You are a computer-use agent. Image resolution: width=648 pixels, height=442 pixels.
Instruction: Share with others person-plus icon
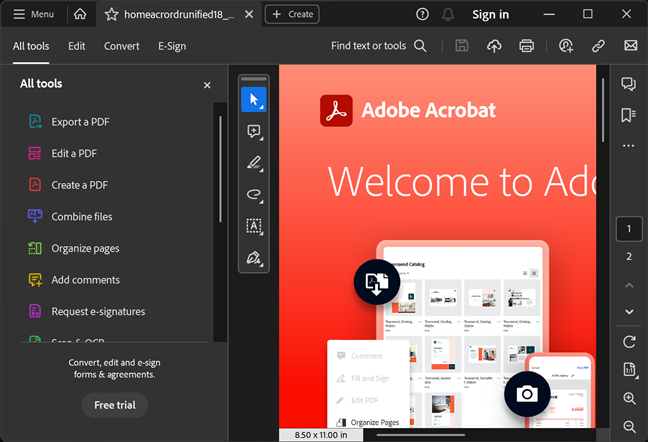566,45
